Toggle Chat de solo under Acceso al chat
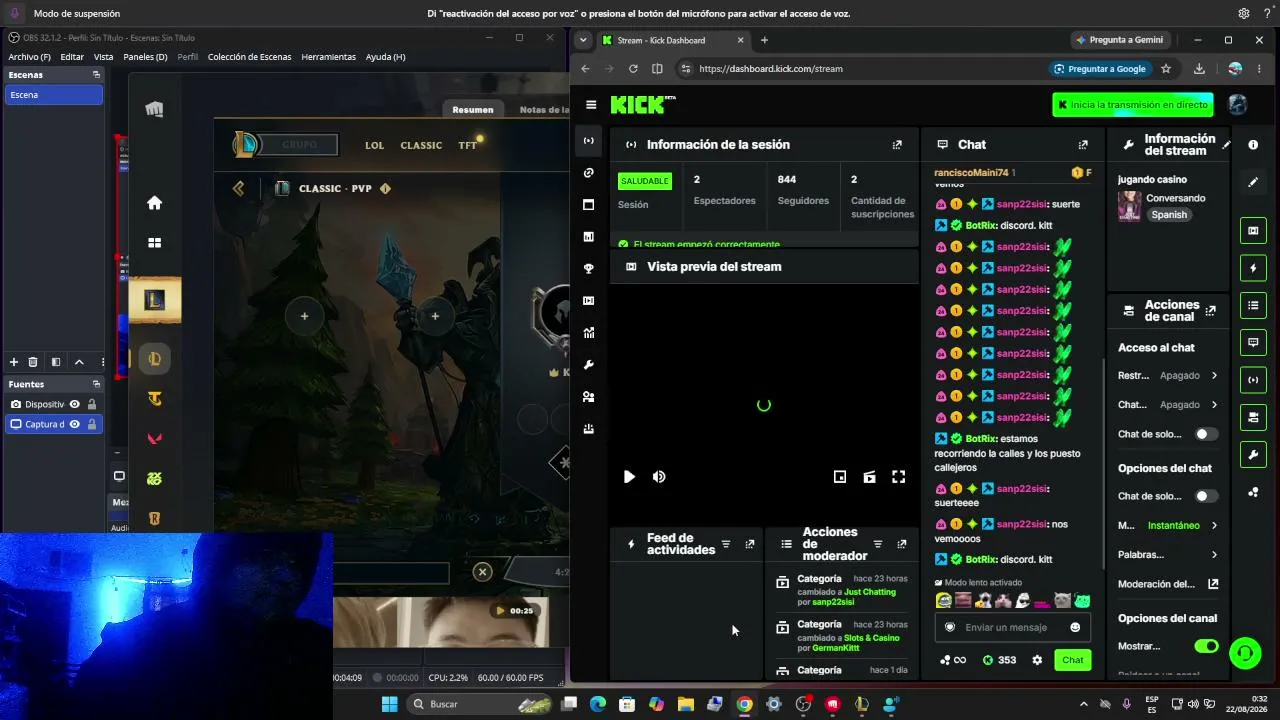Viewport: 1280px width, 720px height. point(1206,434)
